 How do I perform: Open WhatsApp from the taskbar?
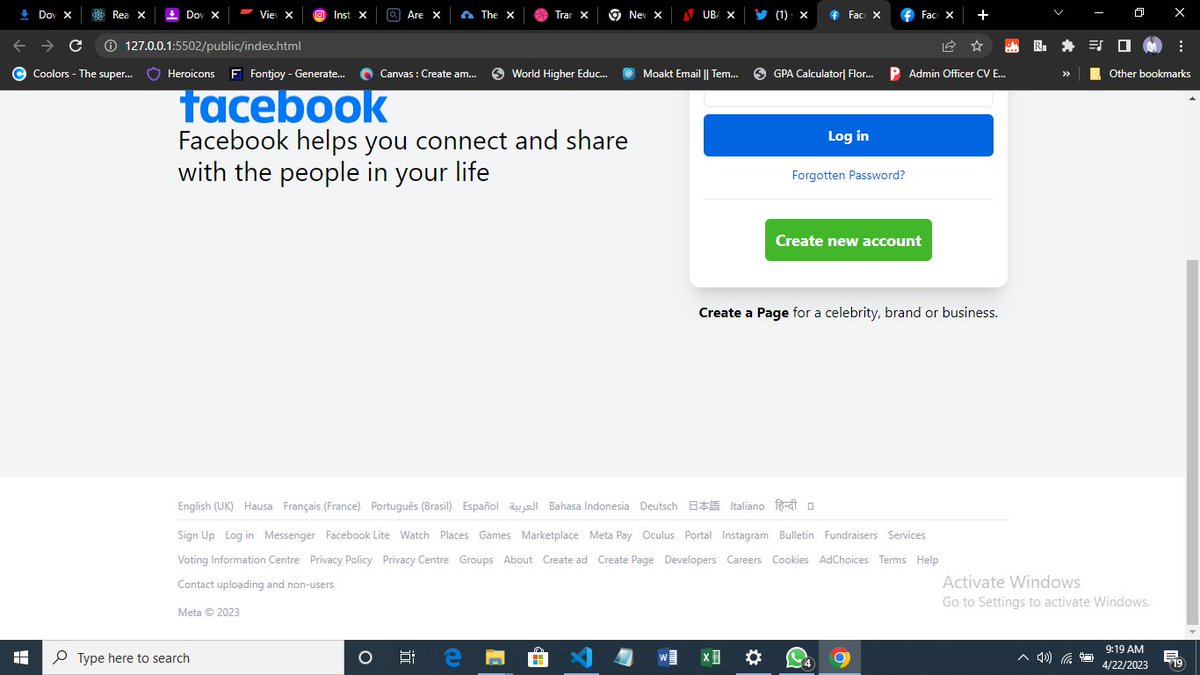(x=797, y=657)
